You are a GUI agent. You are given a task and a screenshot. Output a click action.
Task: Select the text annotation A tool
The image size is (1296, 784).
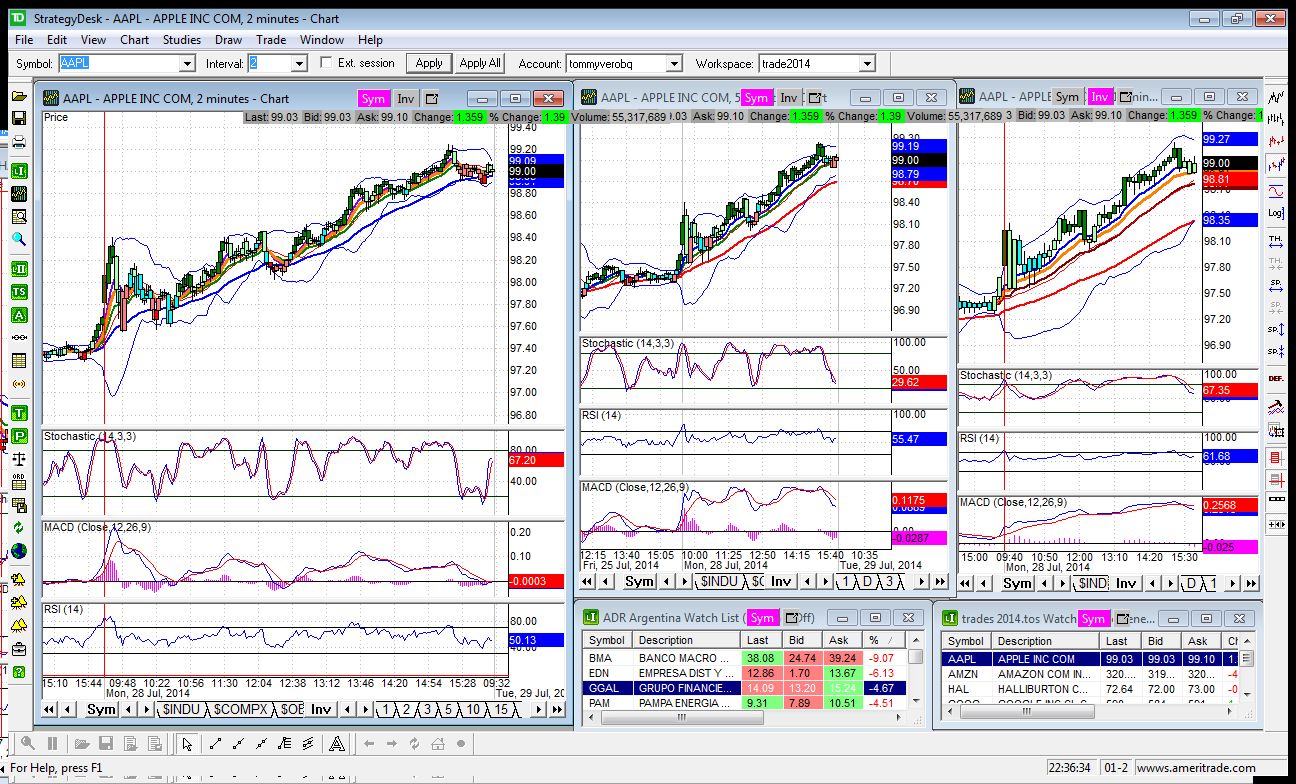(337, 743)
